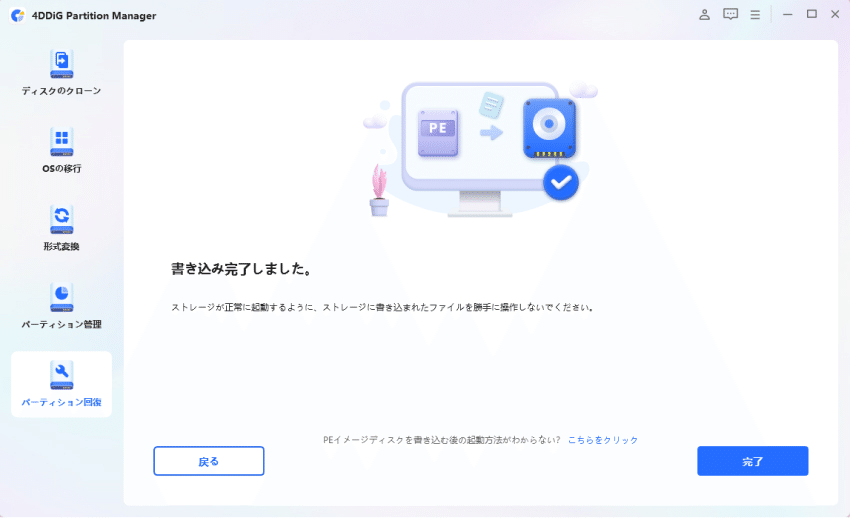This screenshot has height=518, width=850.
Task: Click the blue checkmark badge
Action: [x=561, y=183]
